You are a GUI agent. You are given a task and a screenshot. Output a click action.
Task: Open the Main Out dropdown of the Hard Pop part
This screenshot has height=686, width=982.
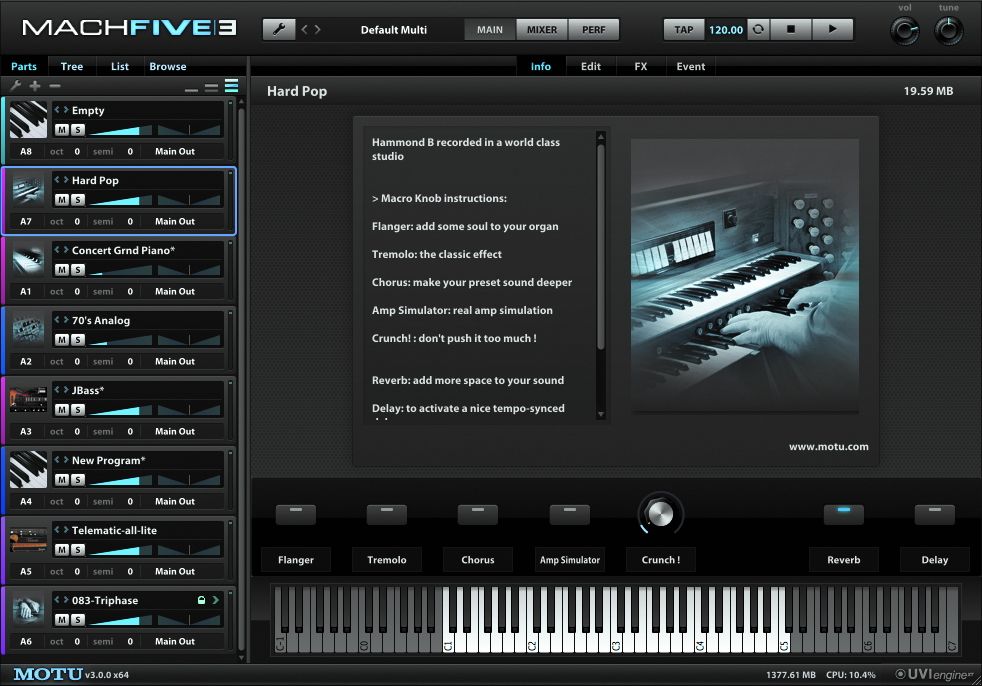tap(175, 222)
